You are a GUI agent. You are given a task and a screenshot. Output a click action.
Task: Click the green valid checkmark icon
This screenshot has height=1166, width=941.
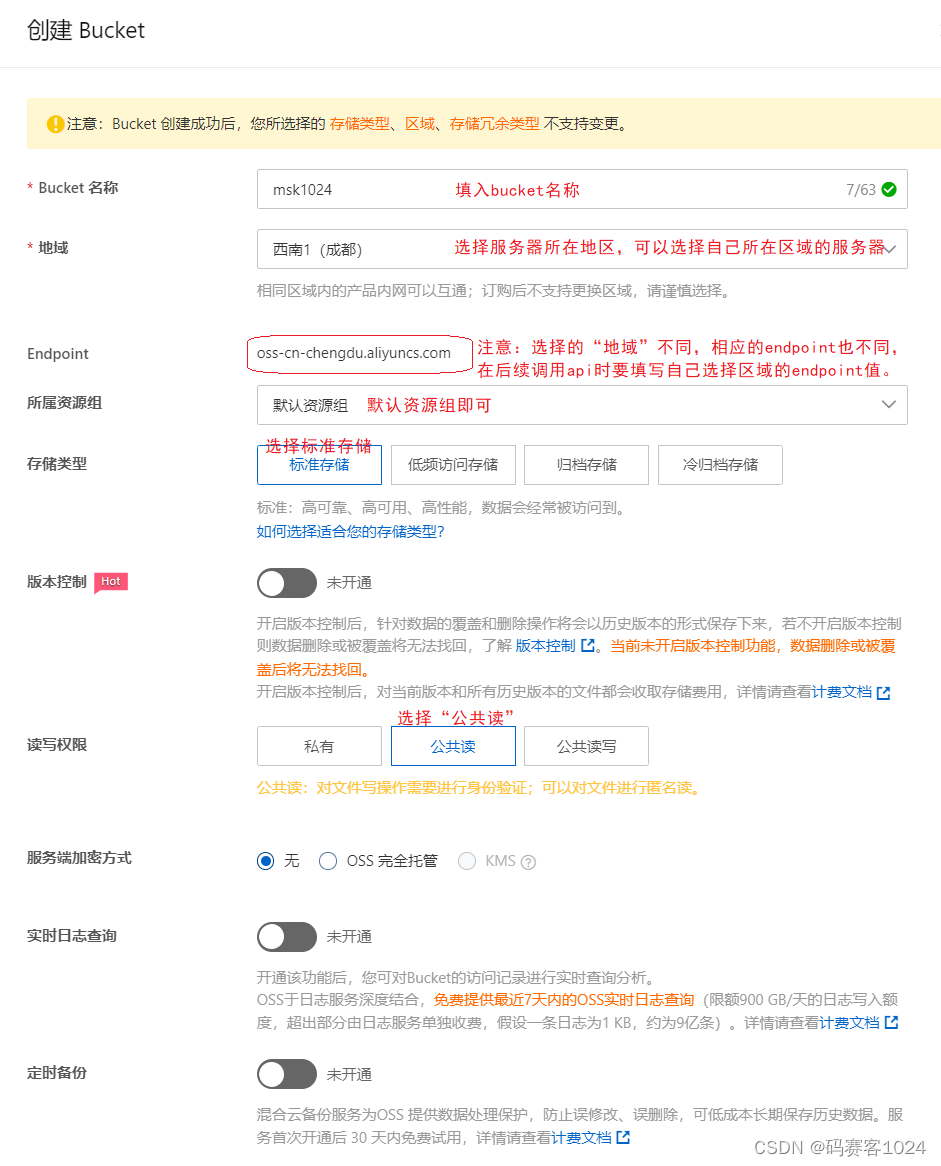[x=889, y=190]
